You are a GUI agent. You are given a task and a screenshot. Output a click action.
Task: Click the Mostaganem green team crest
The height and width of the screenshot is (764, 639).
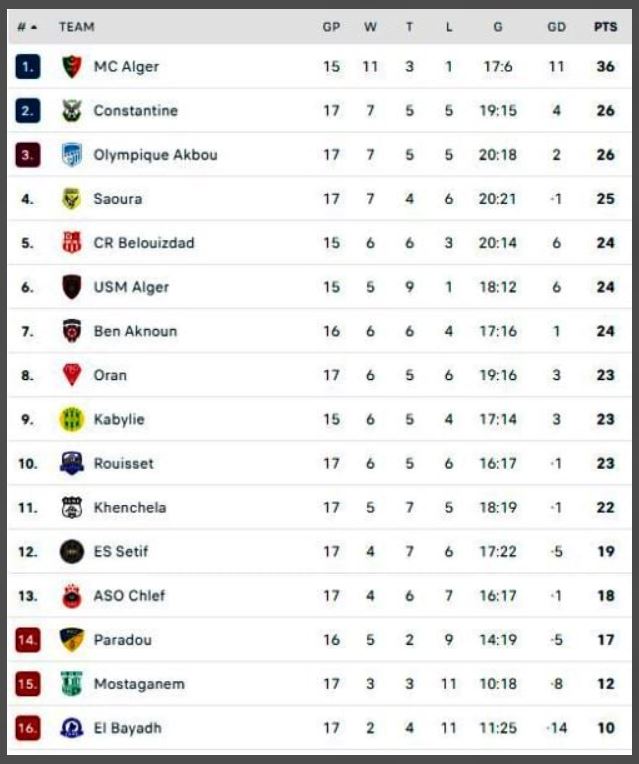point(72,684)
